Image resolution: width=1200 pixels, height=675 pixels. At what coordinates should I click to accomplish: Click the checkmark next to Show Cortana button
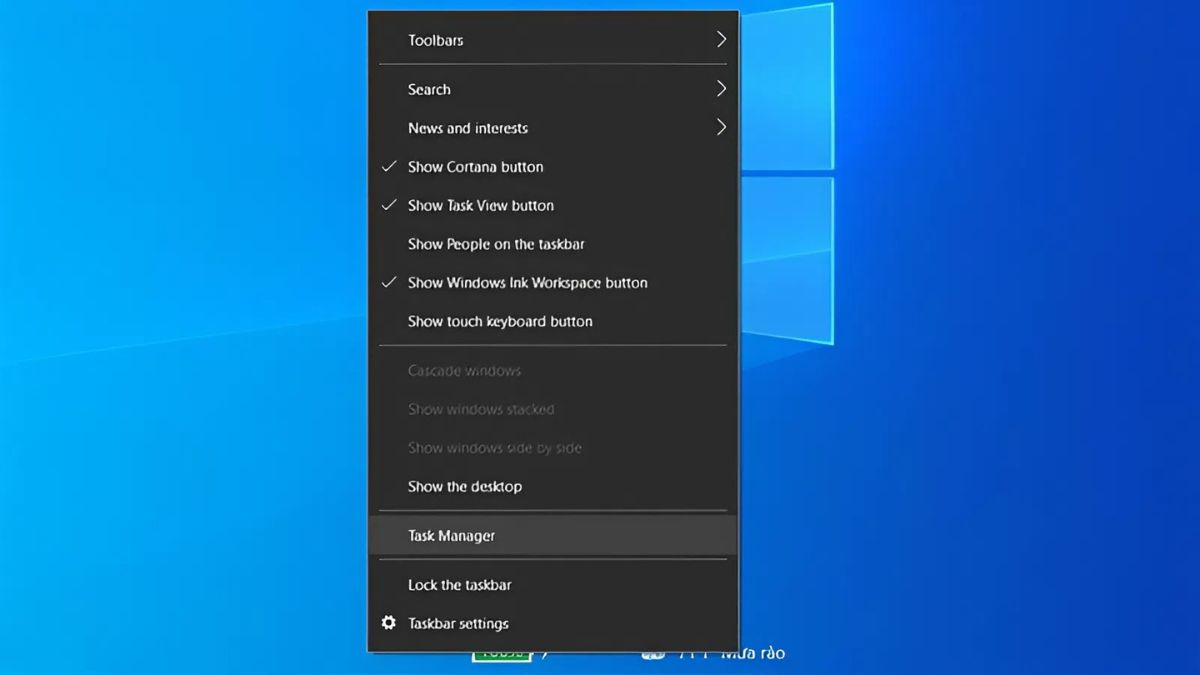(389, 166)
